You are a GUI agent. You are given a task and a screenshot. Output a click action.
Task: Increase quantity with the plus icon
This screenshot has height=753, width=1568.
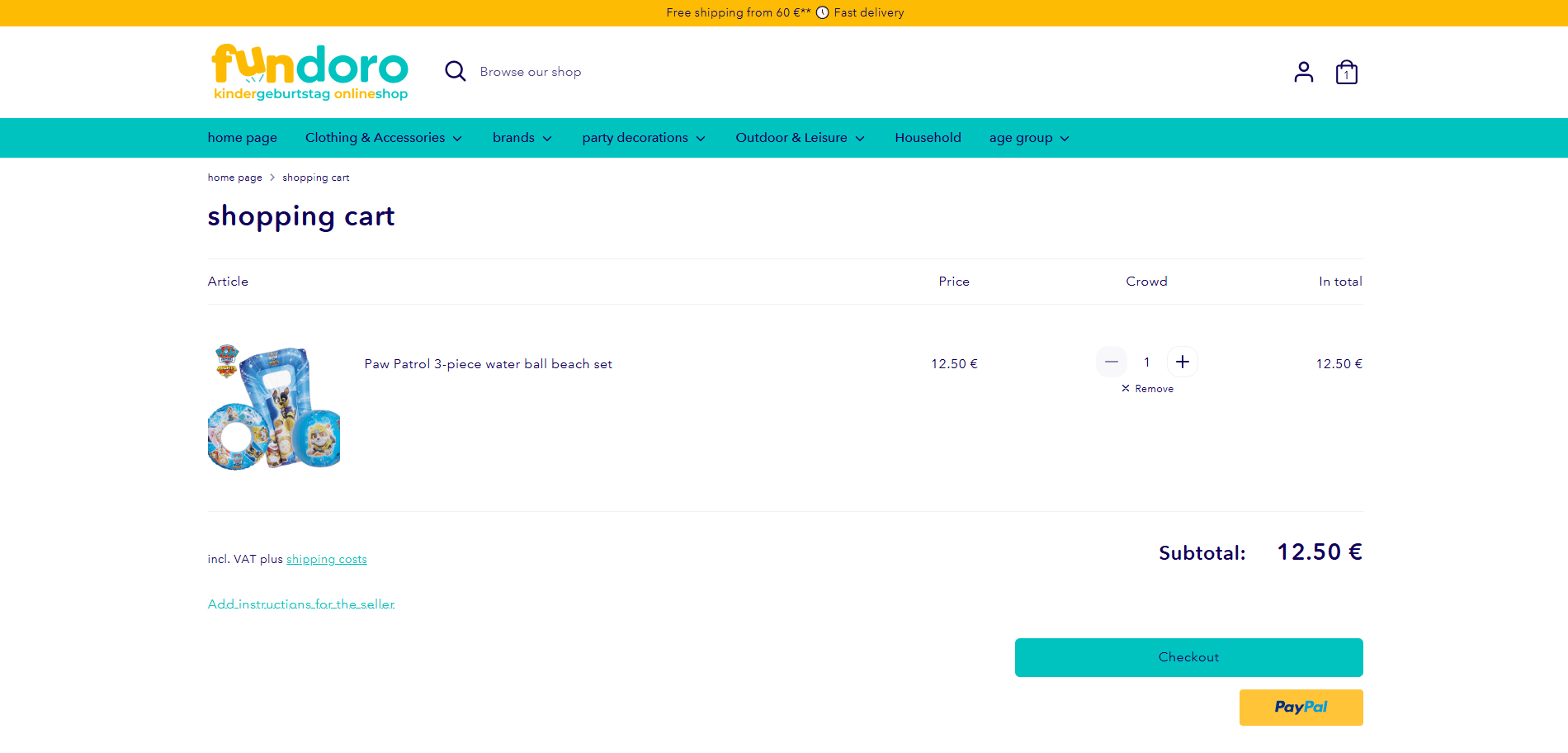1183,362
